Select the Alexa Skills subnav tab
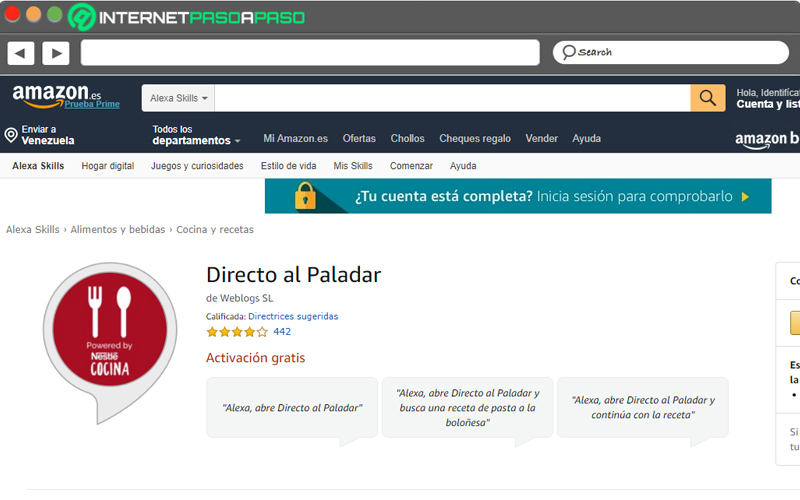 pyautogui.click(x=38, y=166)
